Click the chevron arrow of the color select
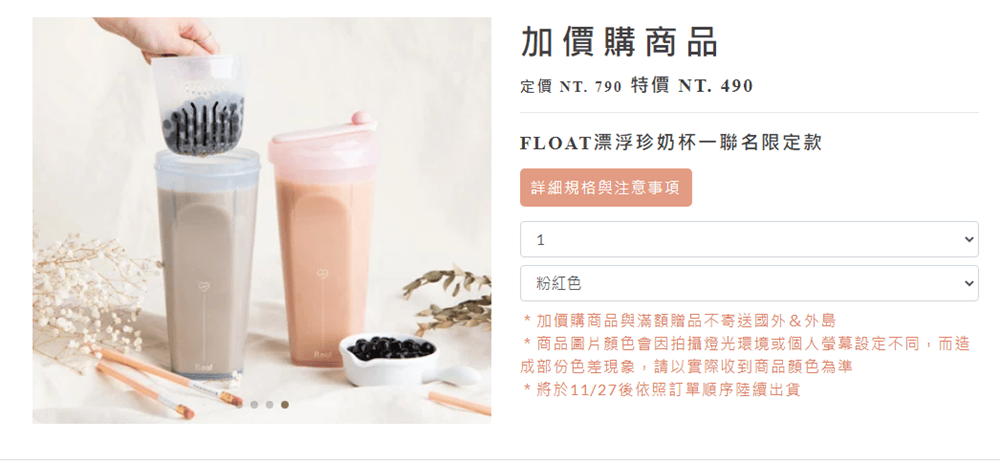Screen dimensions: 1000x465 [969, 283]
